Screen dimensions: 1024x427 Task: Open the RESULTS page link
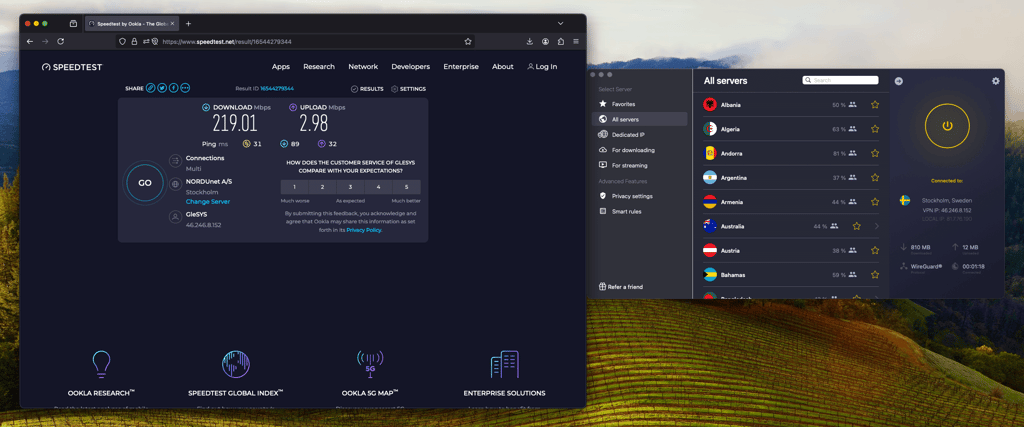pos(367,89)
